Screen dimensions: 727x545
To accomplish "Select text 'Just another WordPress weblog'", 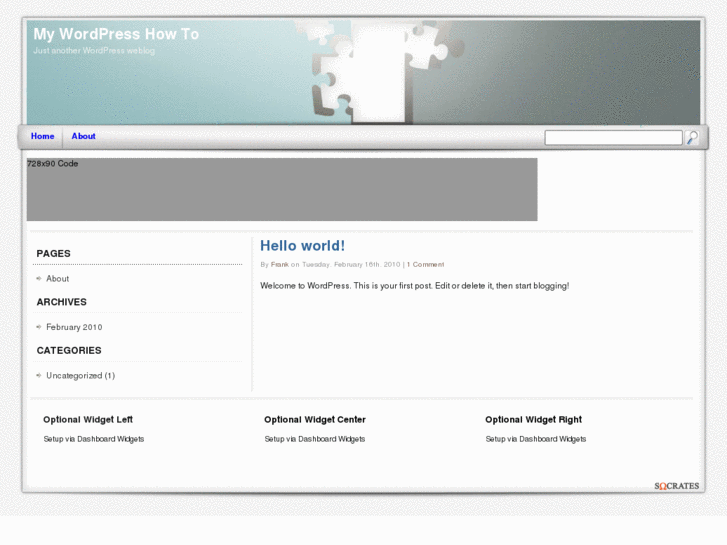I will pyautogui.click(x=94, y=51).
